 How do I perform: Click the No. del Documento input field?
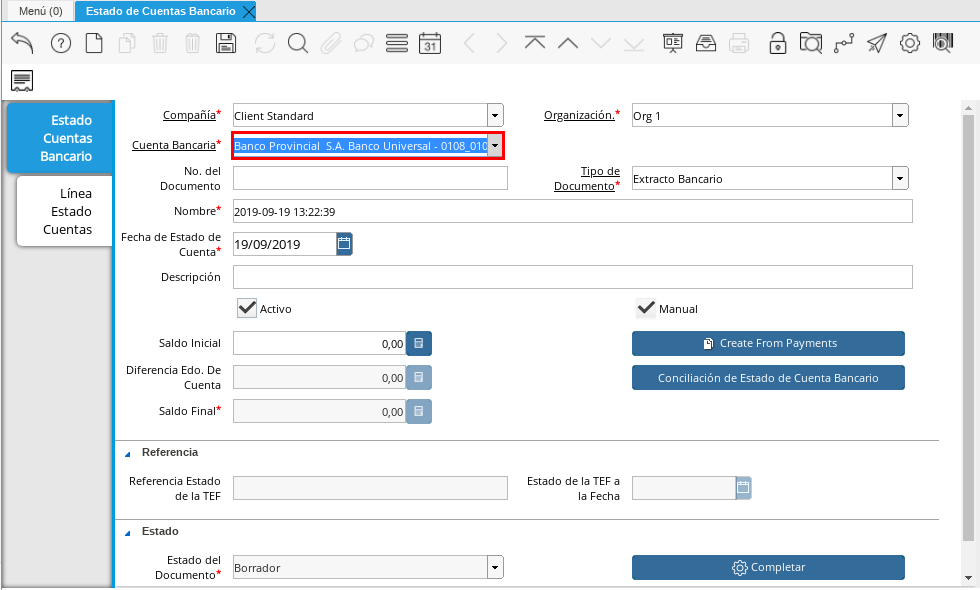pos(370,178)
